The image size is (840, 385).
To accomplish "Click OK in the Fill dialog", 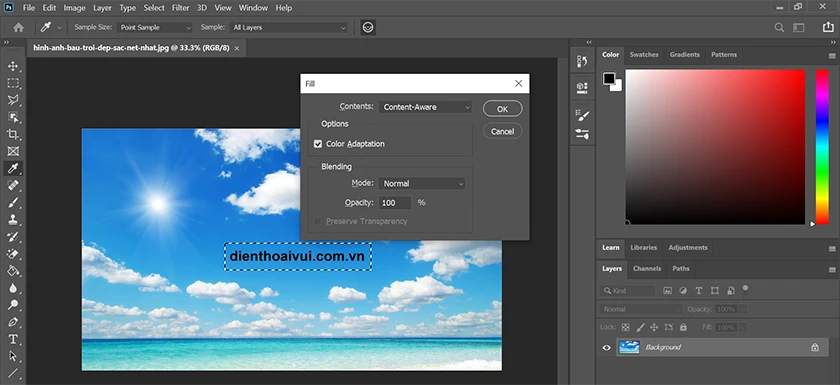I will click(502, 109).
